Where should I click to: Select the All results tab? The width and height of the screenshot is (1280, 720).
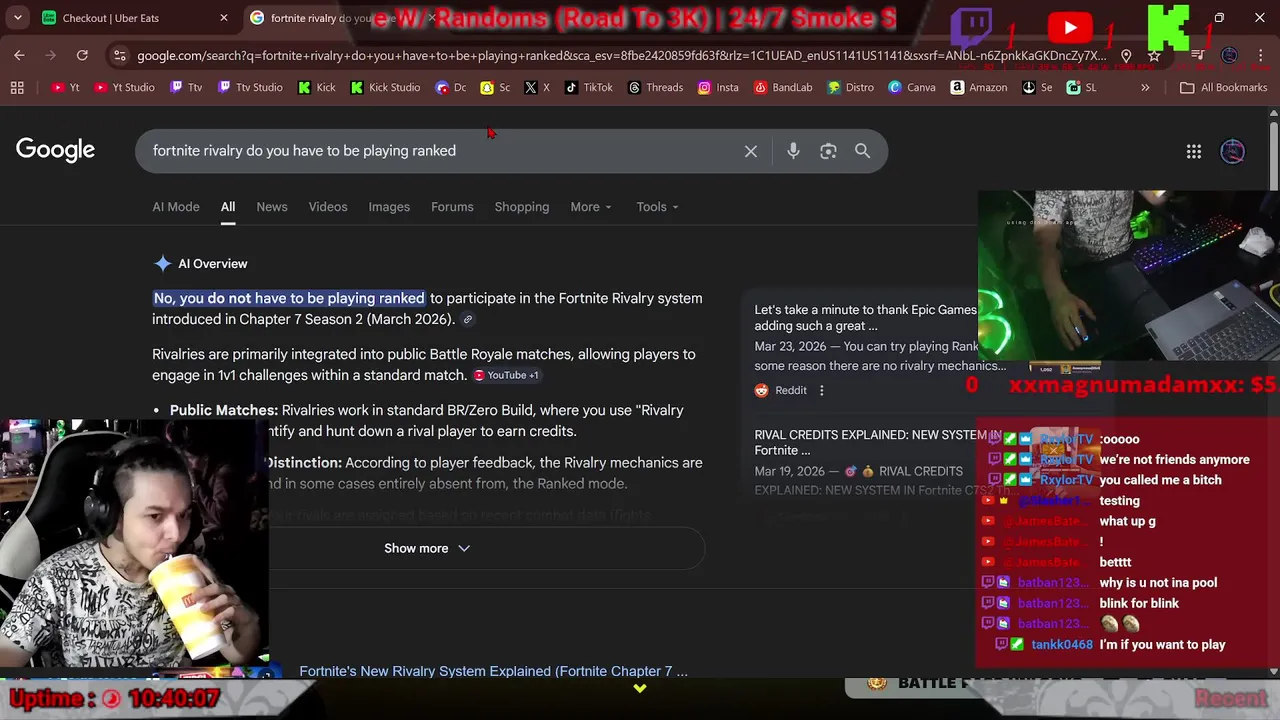pyautogui.click(x=228, y=207)
